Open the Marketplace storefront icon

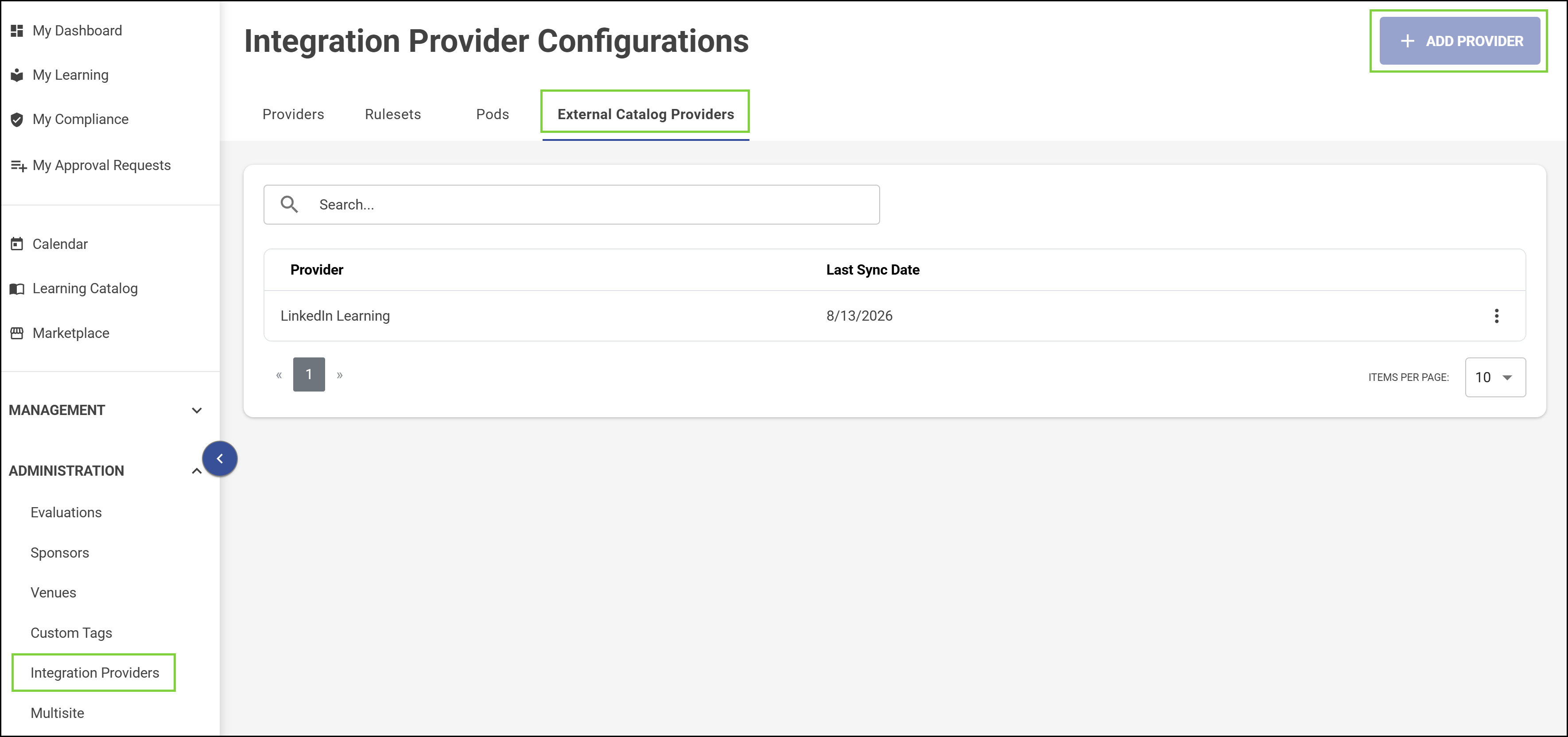click(17, 333)
